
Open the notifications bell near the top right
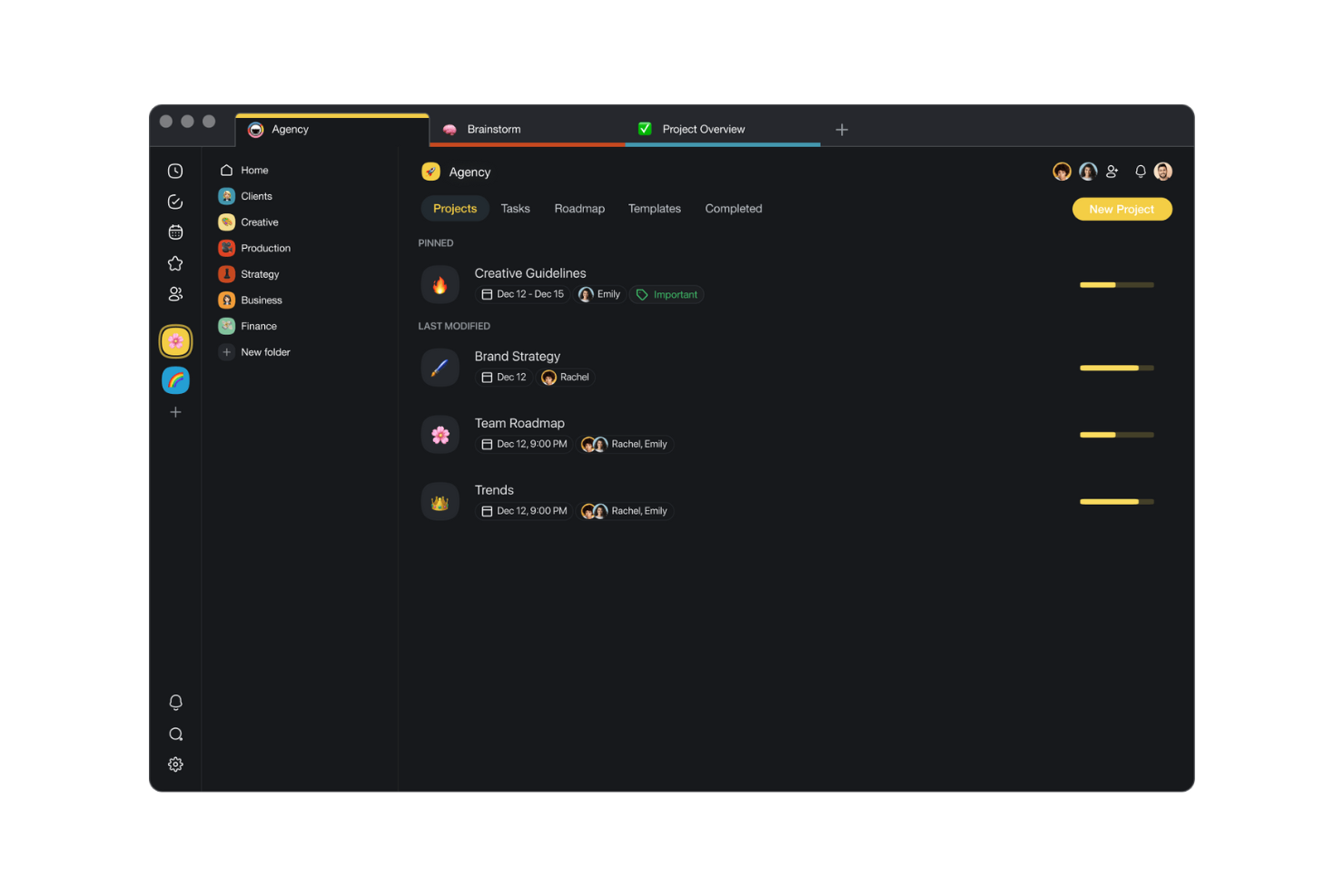pyautogui.click(x=1141, y=171)
